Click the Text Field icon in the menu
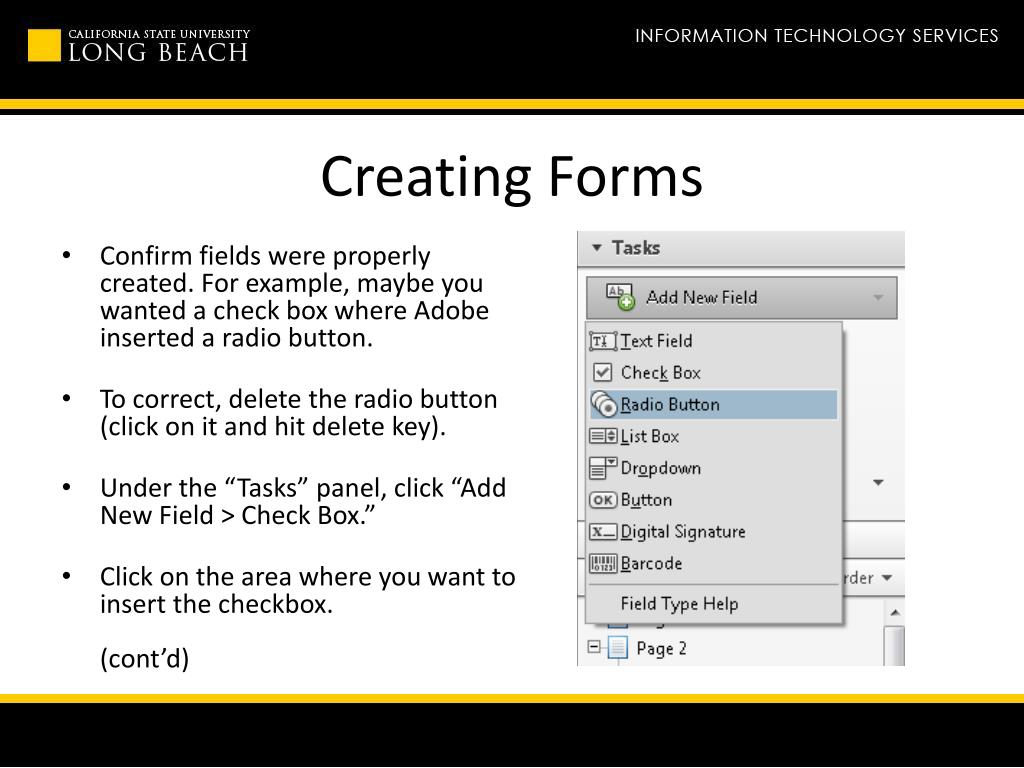This screenshot has height=768, width=1024. pos(602,341)
